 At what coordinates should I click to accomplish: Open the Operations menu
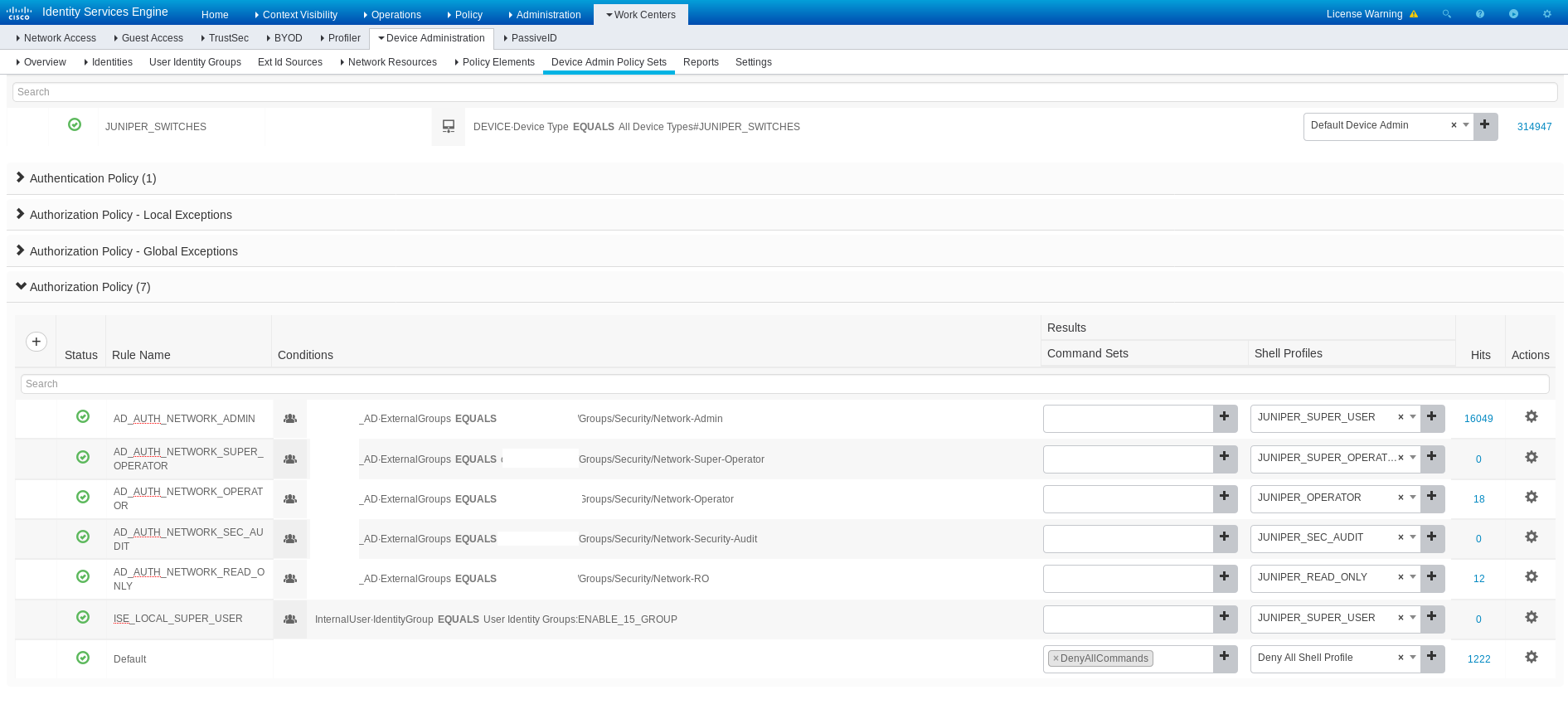(x=392, y=15)
